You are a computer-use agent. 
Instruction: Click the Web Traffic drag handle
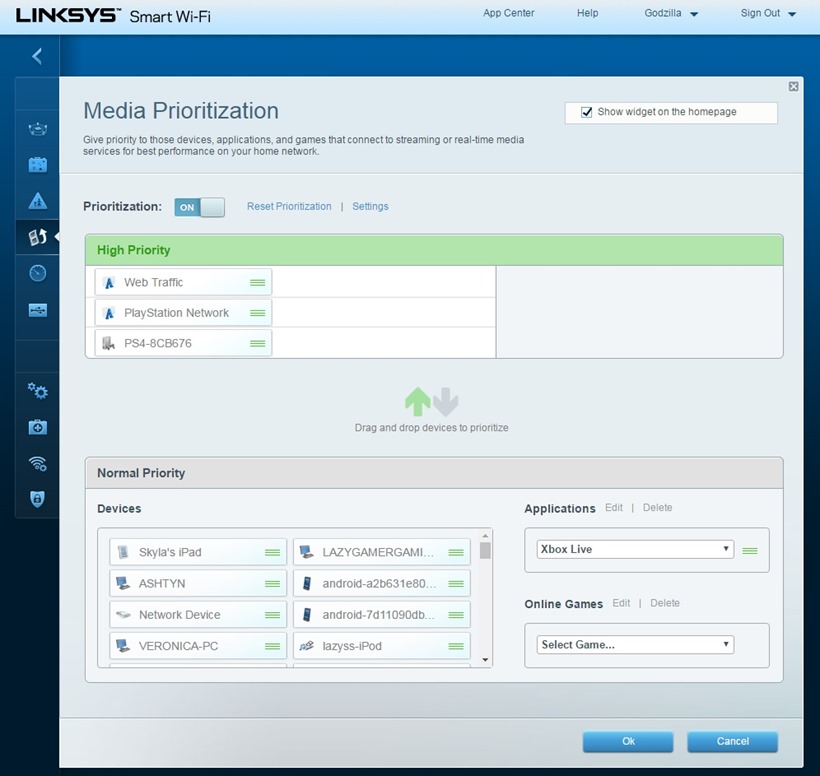coord(257,283)
